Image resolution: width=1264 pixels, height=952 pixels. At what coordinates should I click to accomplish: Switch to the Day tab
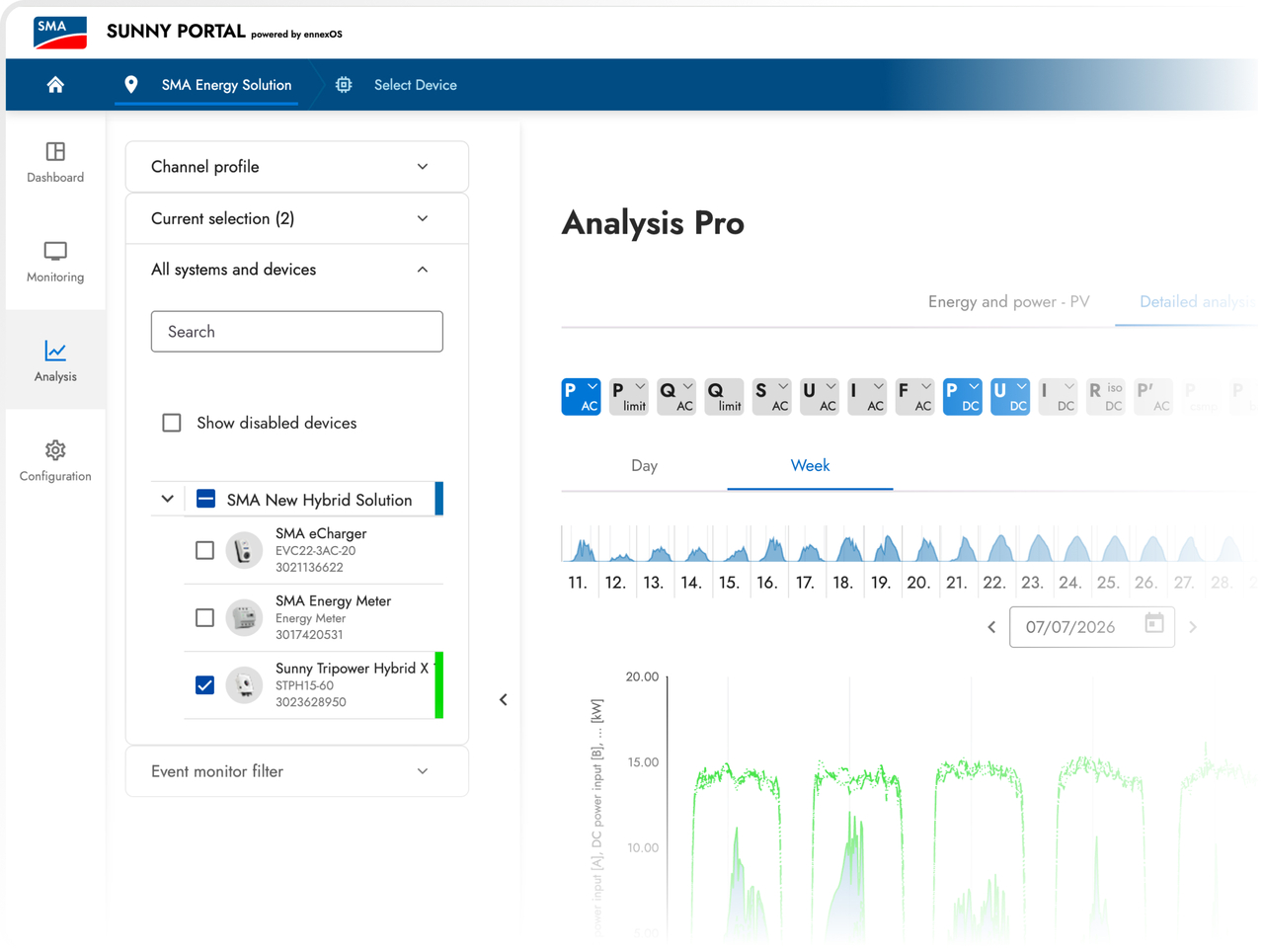coord(644,465)
